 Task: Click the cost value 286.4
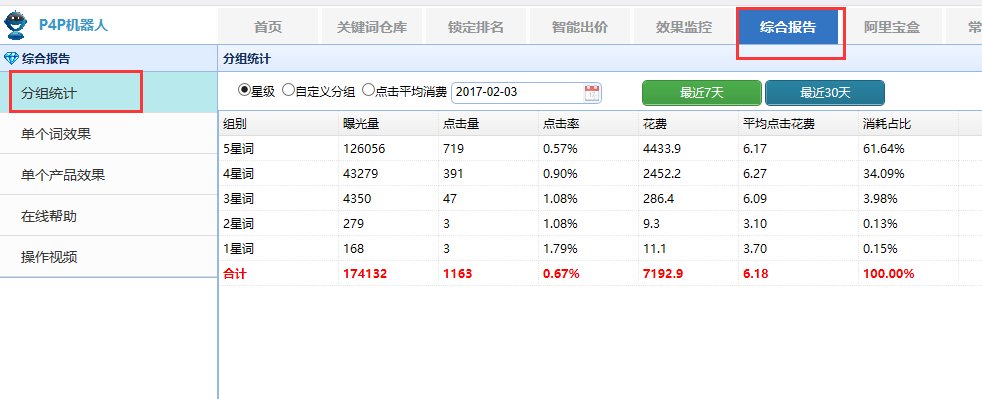[658, 199]
